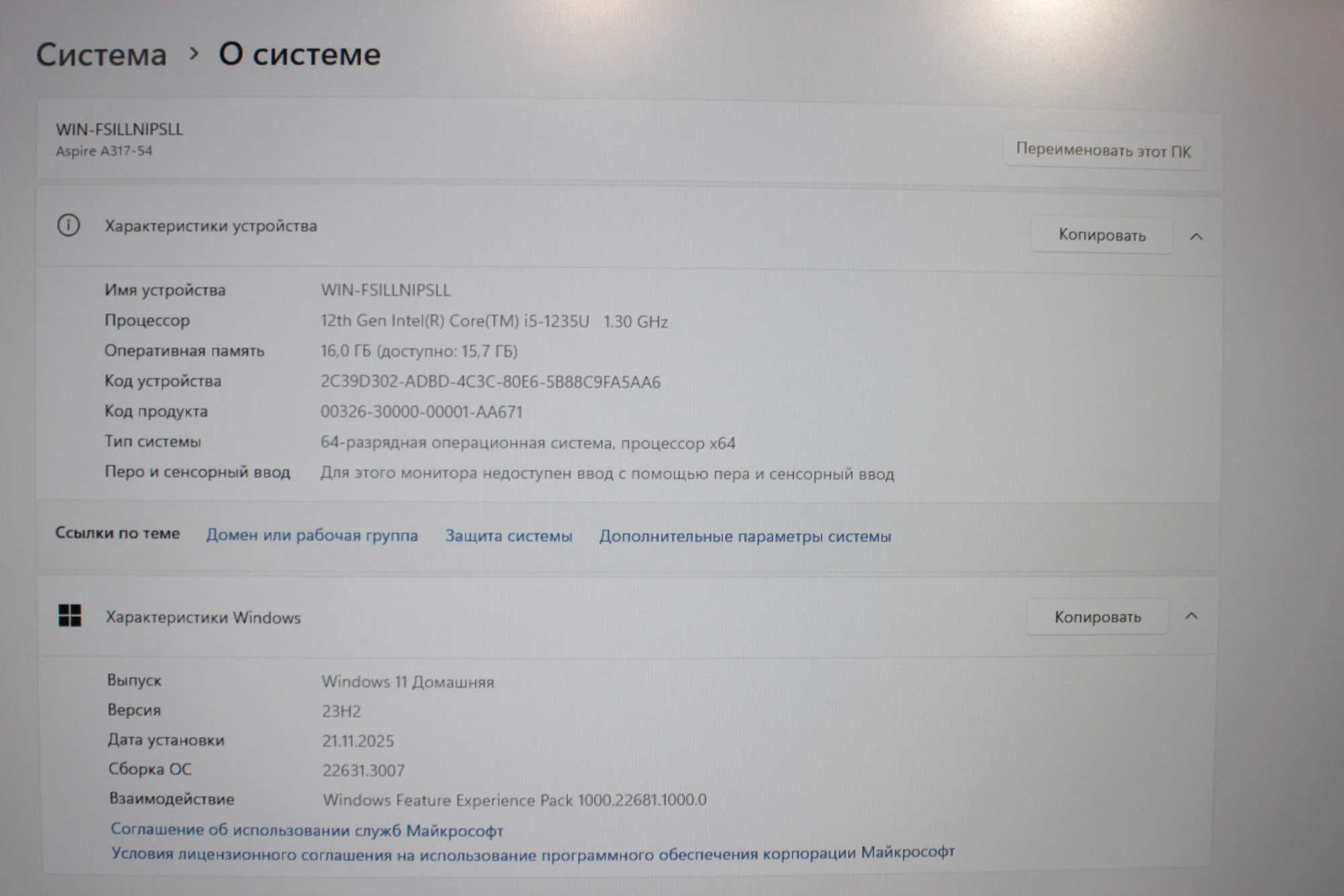
Task: Select system type 64-разрядная операционная система
Action: [528, 443]
